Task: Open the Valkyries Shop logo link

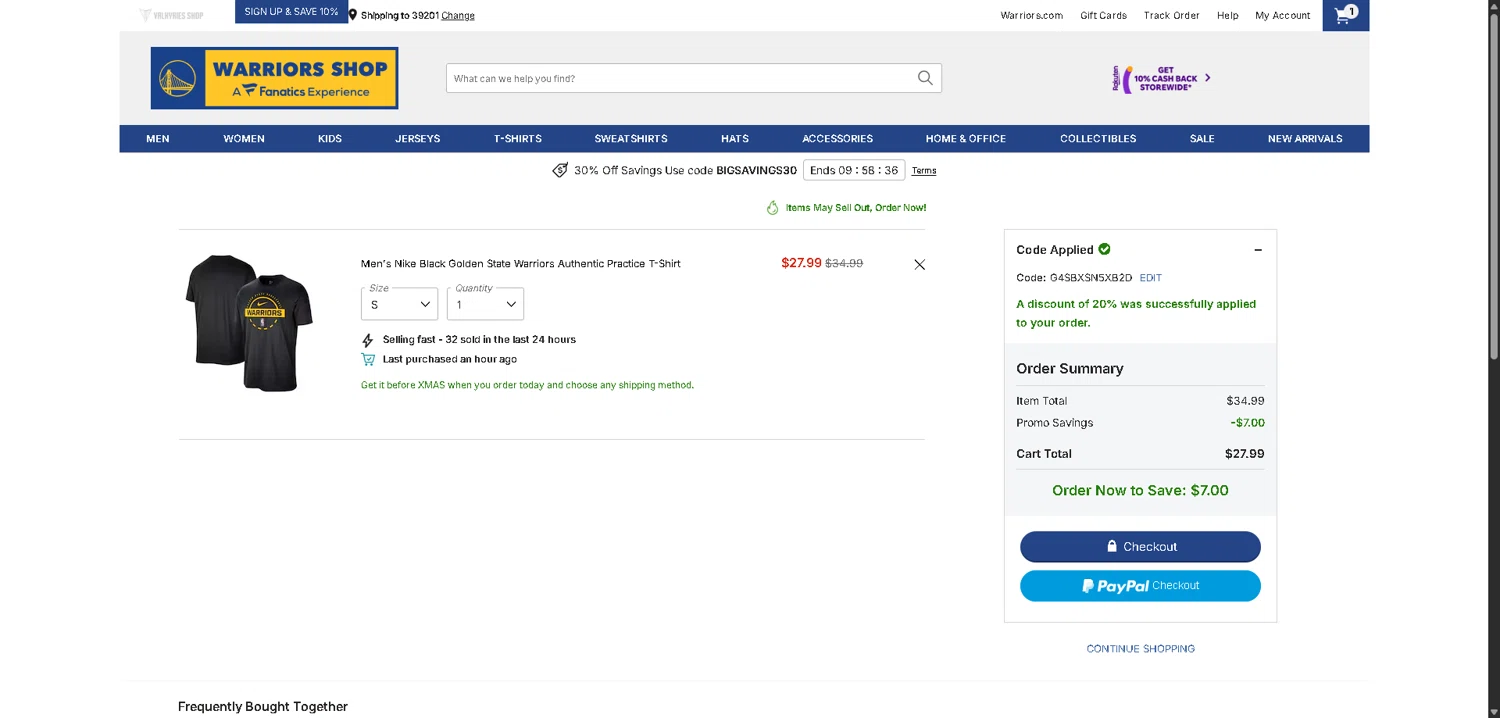Action: [x=172, y=15]
